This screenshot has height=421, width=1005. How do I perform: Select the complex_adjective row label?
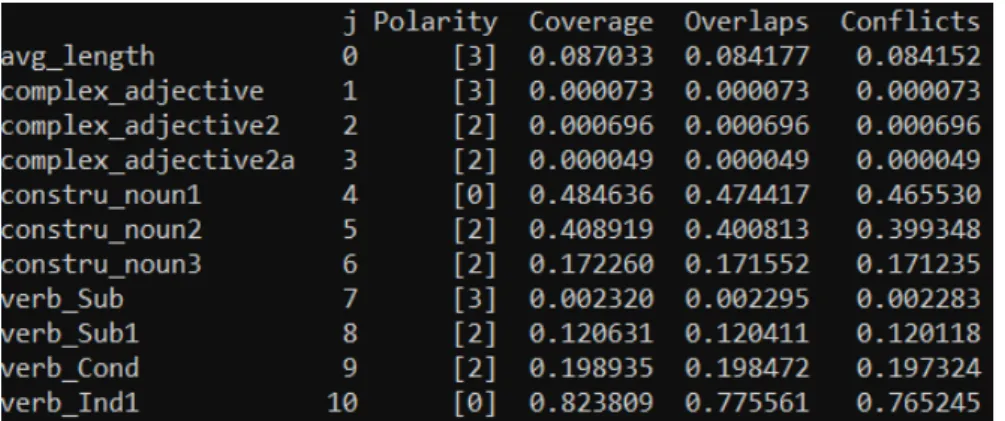(132, 92)
